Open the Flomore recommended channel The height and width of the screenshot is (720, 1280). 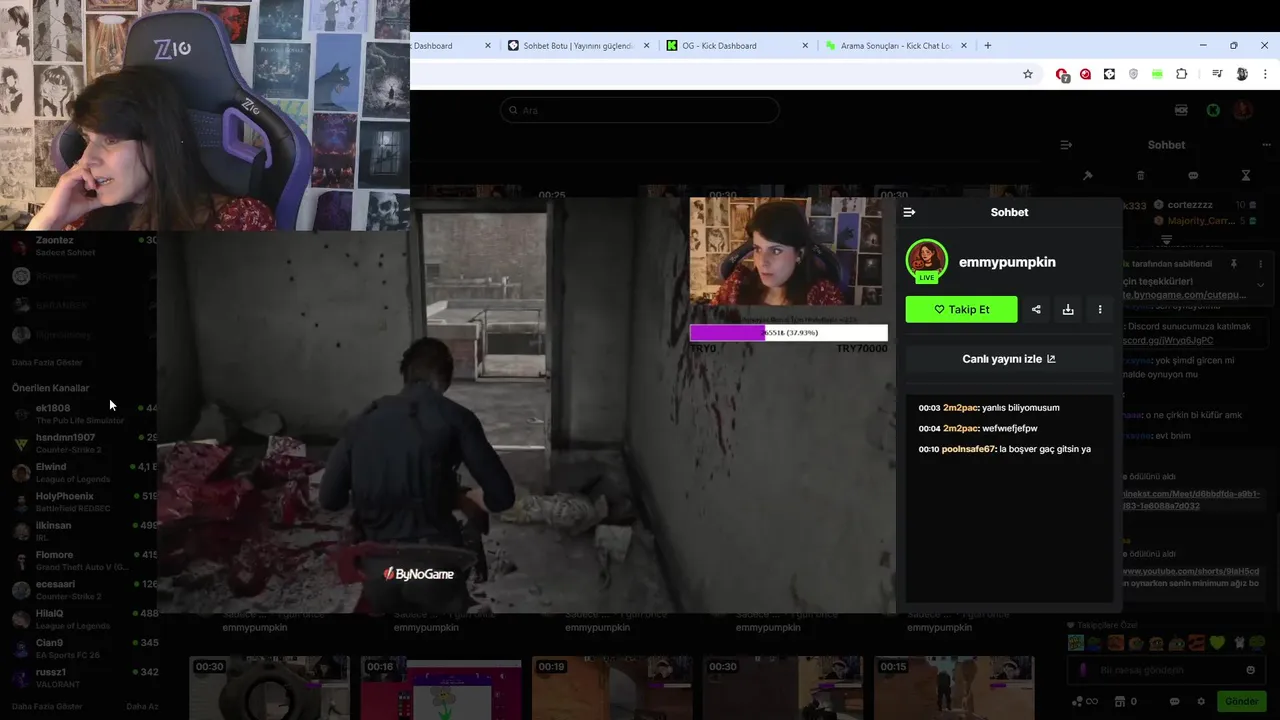(x=84, y=561)
